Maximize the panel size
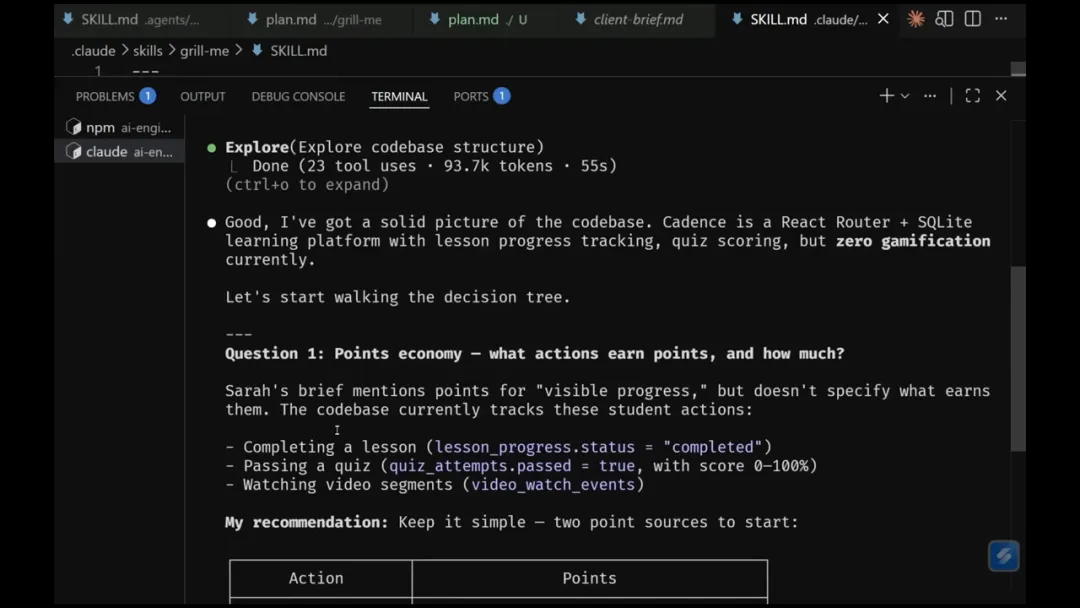Image resolution: width=1080 pixels, height=608 pixels. point(973,96)
